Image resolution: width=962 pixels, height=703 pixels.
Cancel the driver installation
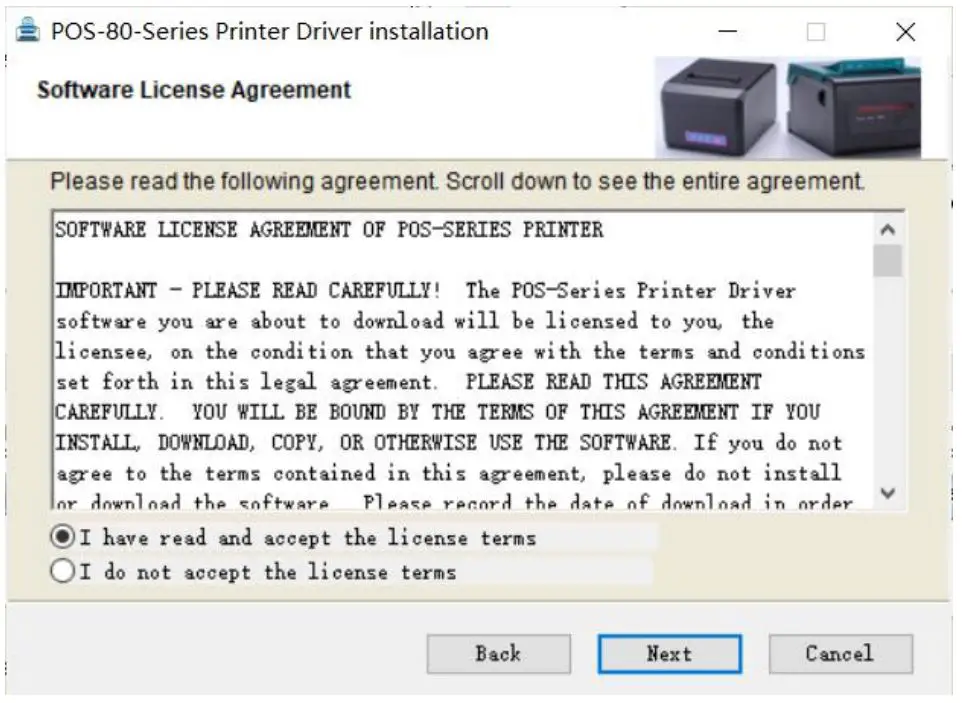click(841, 654)
